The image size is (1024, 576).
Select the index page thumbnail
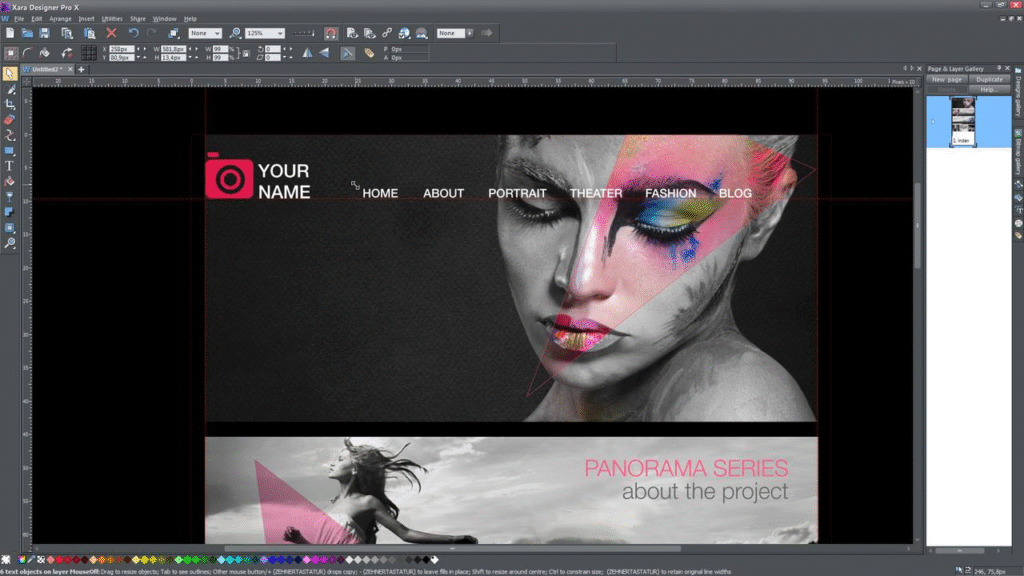962,120
